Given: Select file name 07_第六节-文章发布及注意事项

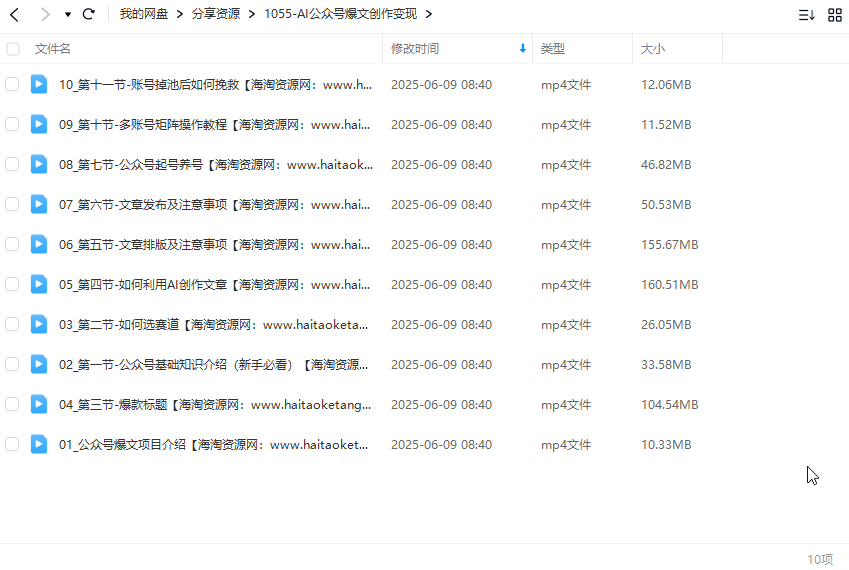Looking at the screenshot, I should (215, 205).
